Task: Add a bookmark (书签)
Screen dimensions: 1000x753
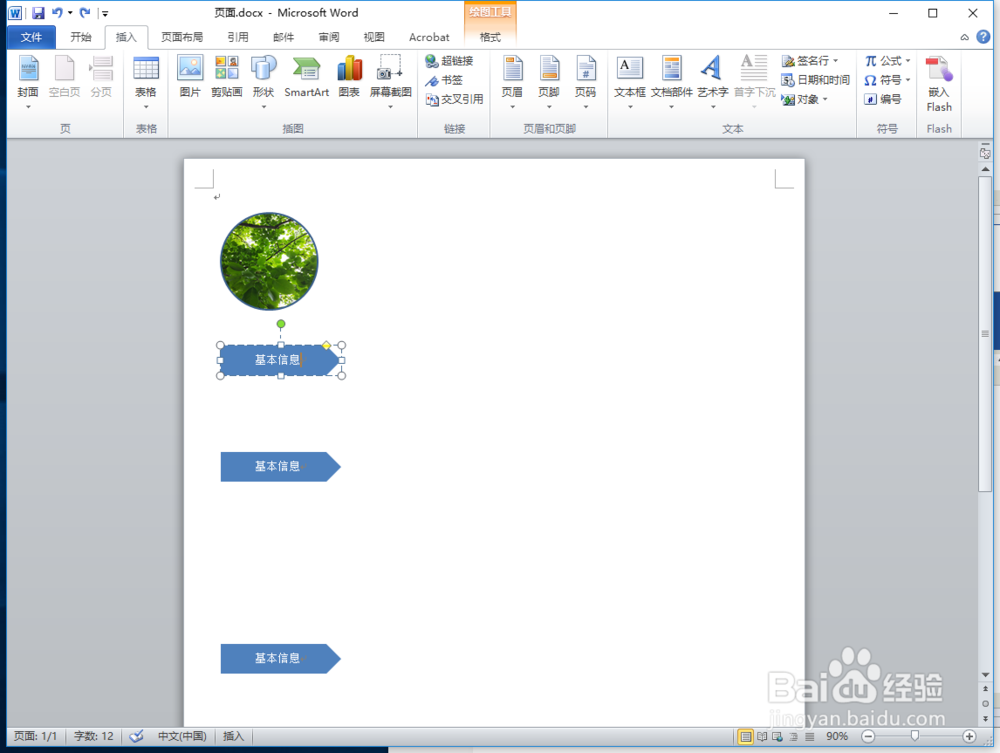Action: (x=444, y=80)
